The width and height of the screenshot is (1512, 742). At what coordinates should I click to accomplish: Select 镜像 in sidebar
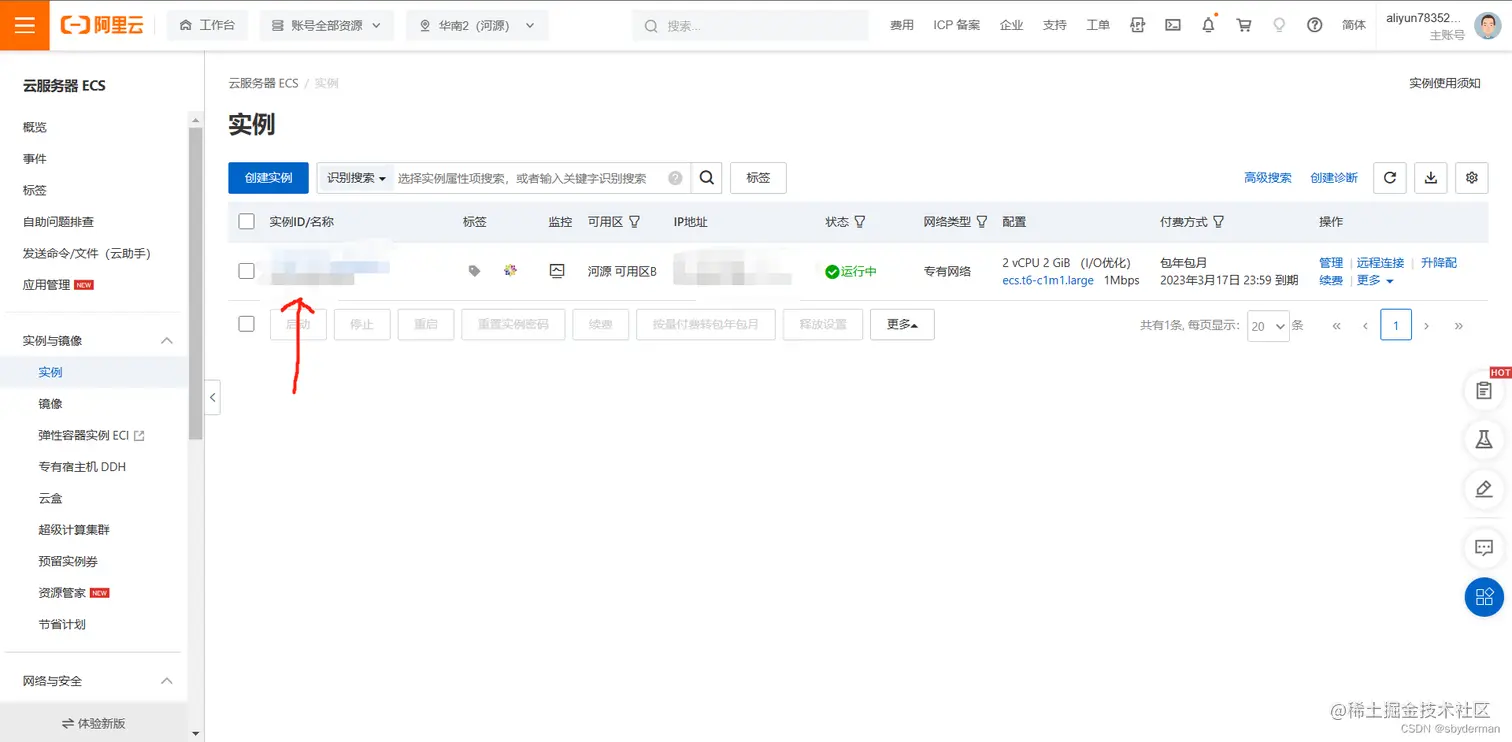(51, 404)
